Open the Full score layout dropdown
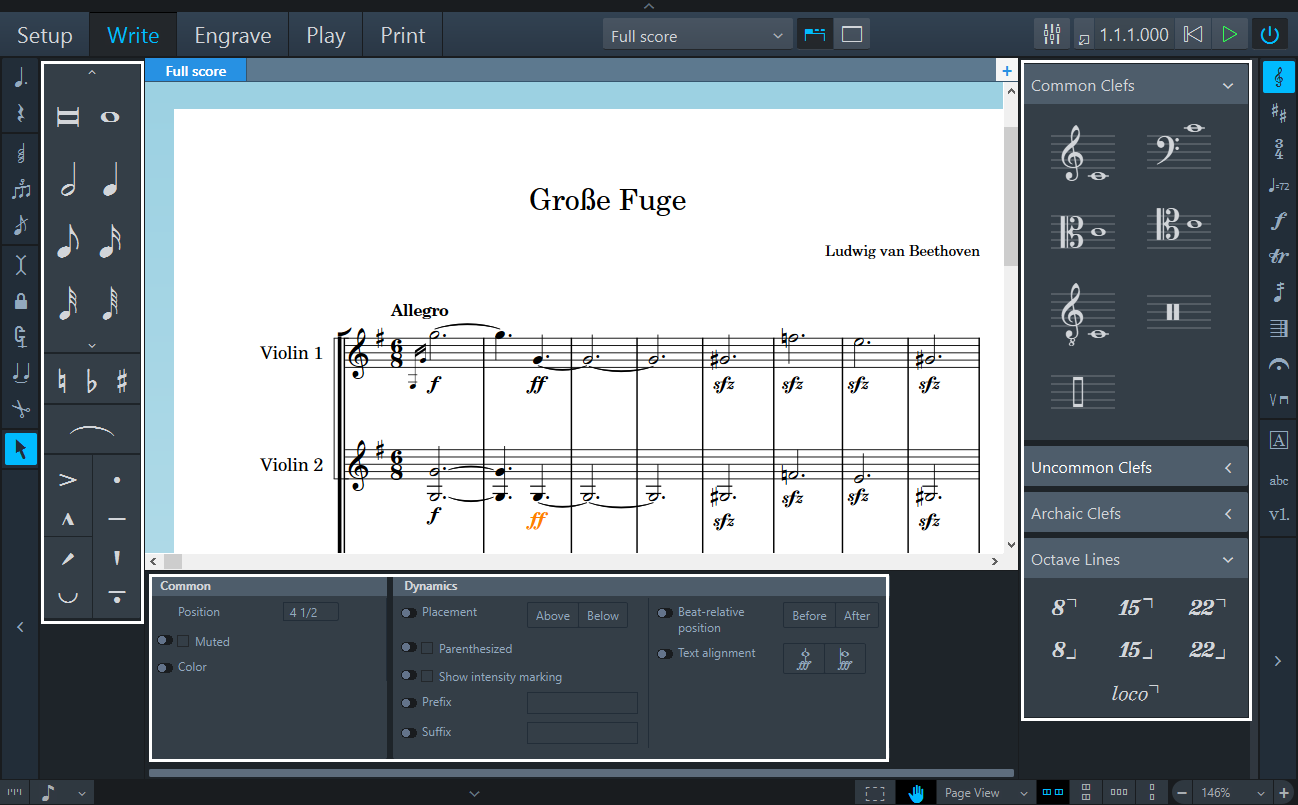 [x=698, y=36]
